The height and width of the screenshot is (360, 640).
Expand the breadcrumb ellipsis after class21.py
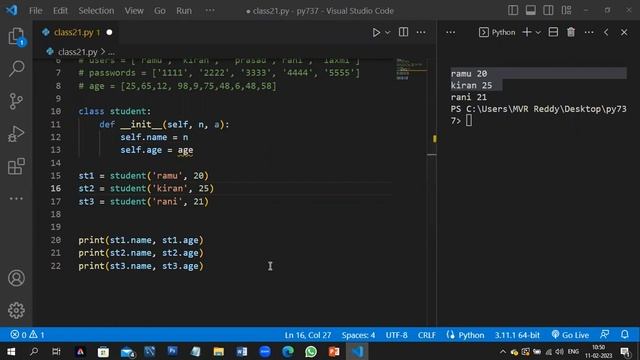point(111,52)
